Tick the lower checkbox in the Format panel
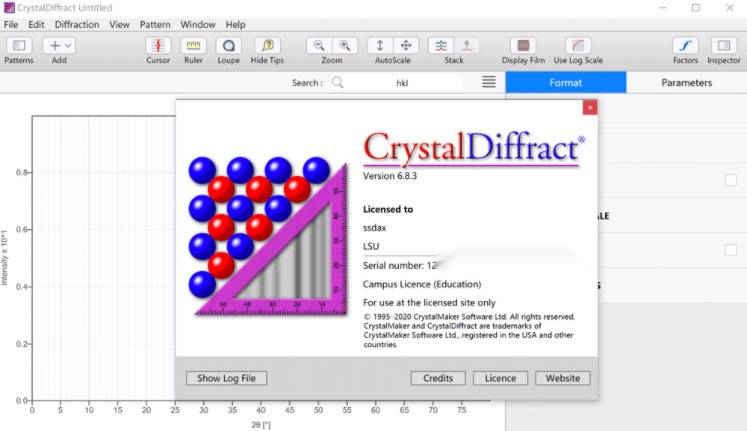The image size is (747, 431). point(731,250)
